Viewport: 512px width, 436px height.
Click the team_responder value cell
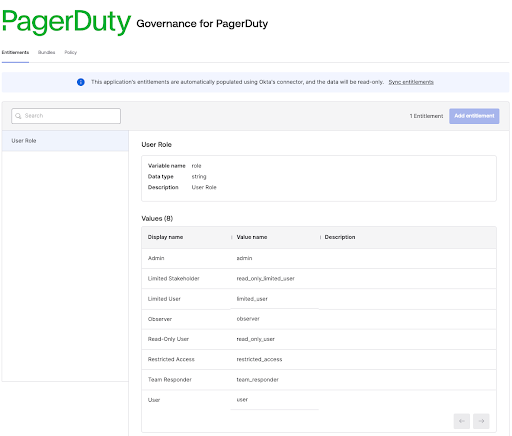click(x=257, y=380)
